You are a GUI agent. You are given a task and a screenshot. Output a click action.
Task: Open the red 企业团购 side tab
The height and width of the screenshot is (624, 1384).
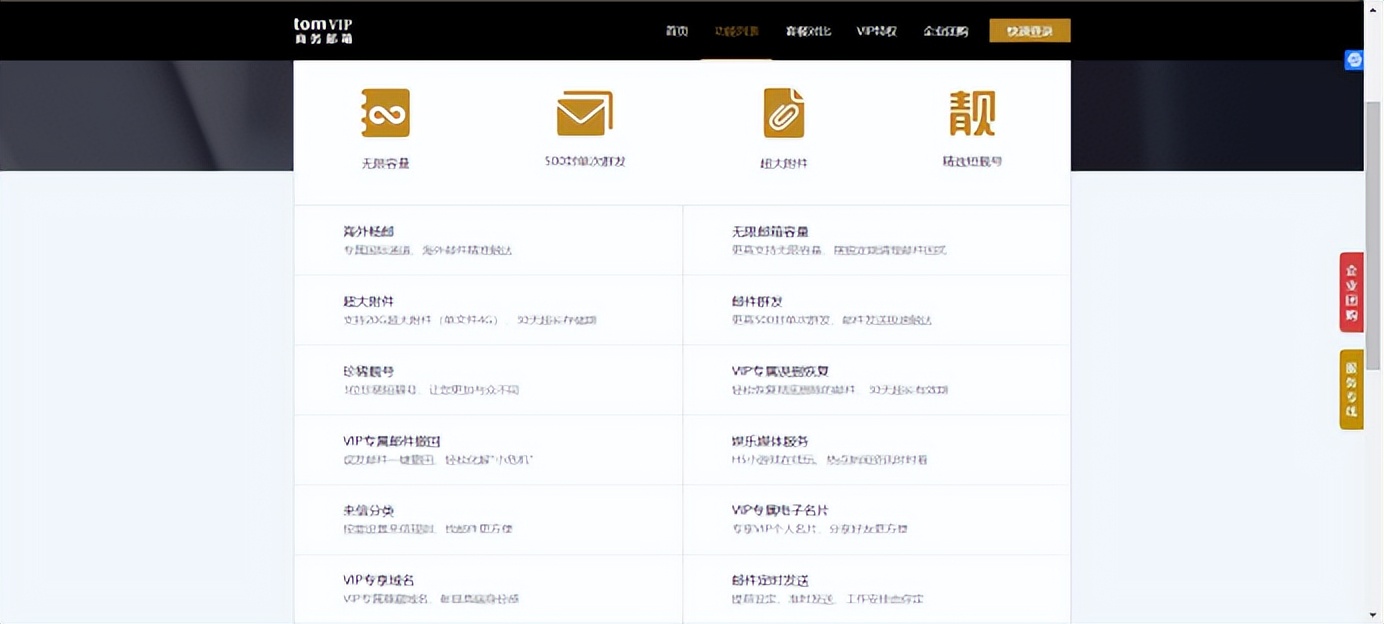(1351, 293)
